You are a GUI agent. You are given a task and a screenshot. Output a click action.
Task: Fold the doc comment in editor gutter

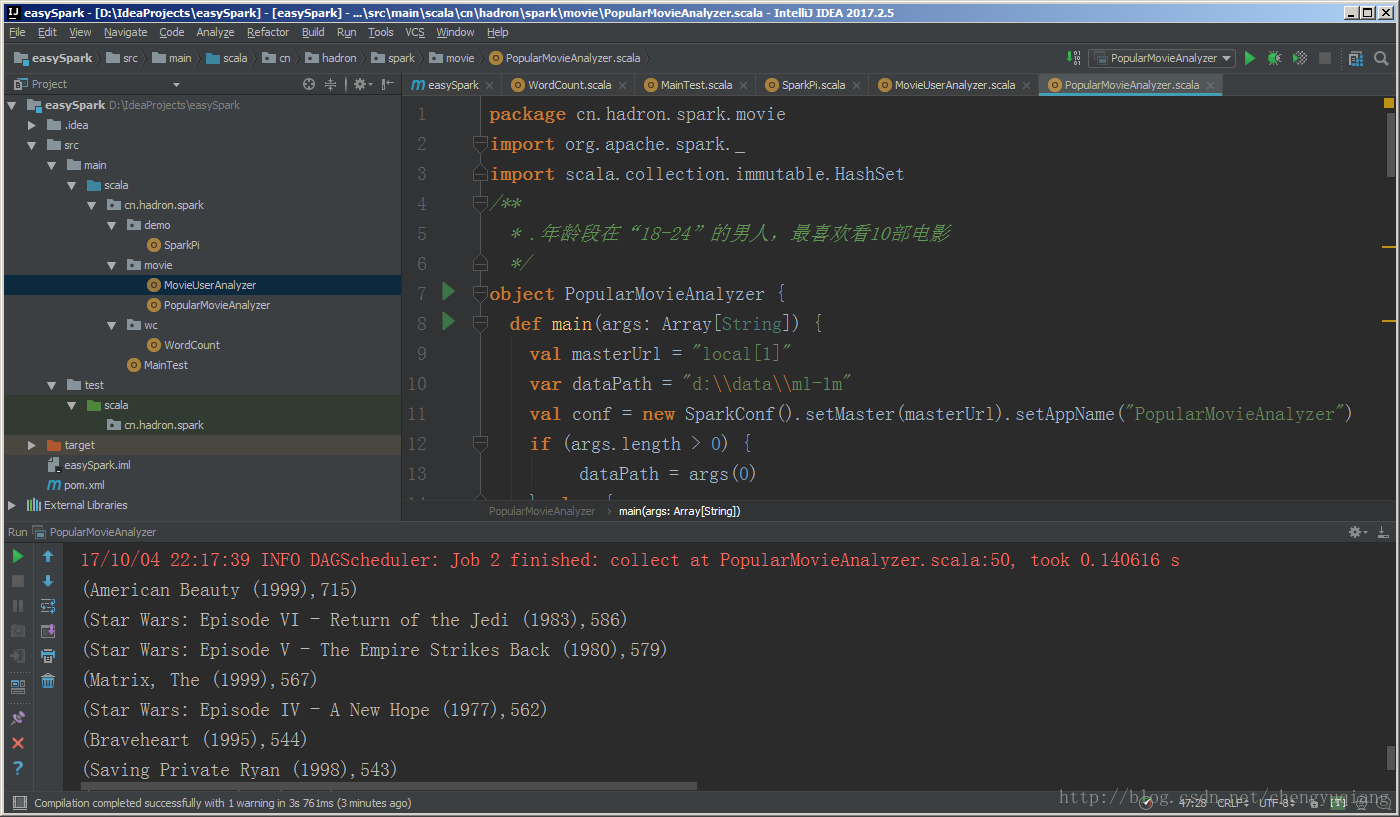480,204
